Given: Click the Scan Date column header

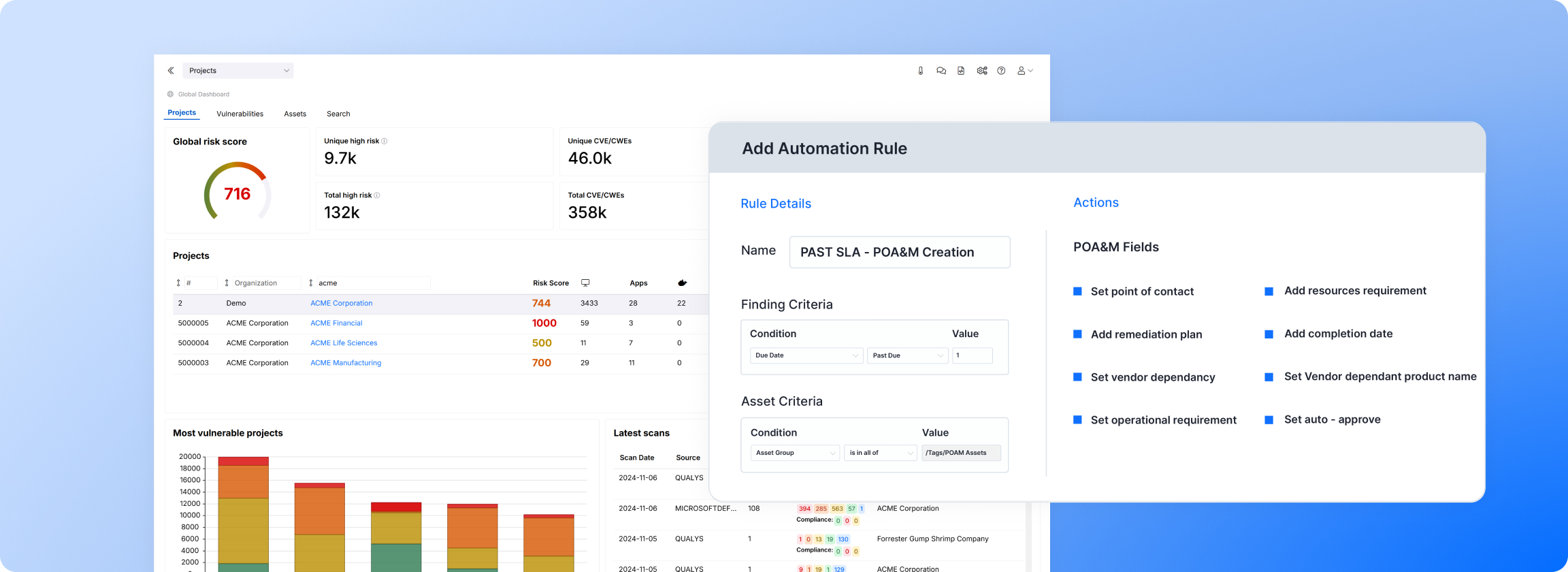Looking at the screenshot, I should tap(637, 458).
